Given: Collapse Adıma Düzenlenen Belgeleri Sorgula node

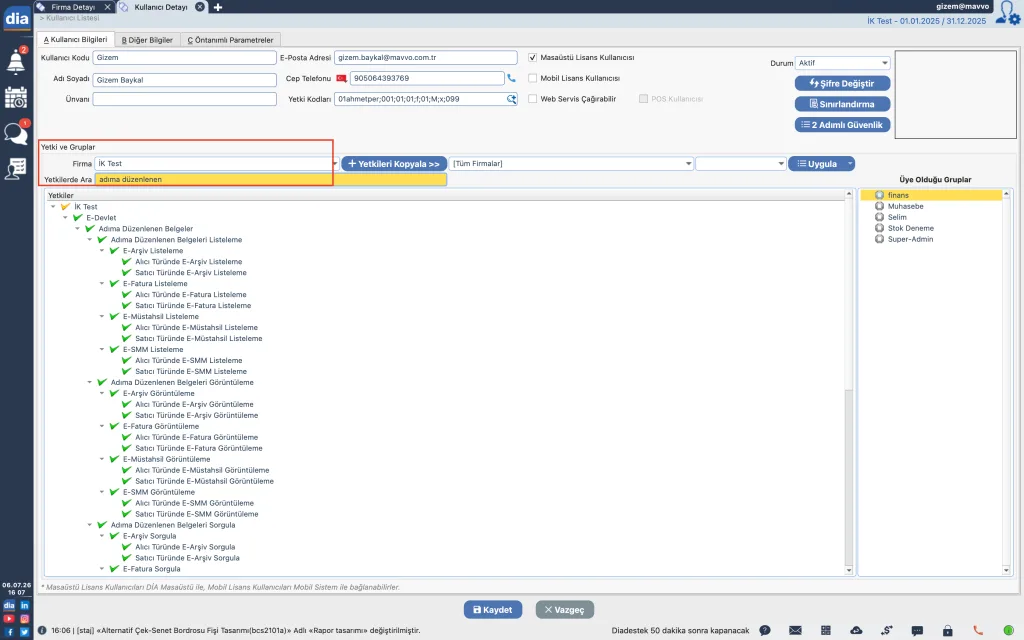Looking at the screenshot, I should pos(89,525).
